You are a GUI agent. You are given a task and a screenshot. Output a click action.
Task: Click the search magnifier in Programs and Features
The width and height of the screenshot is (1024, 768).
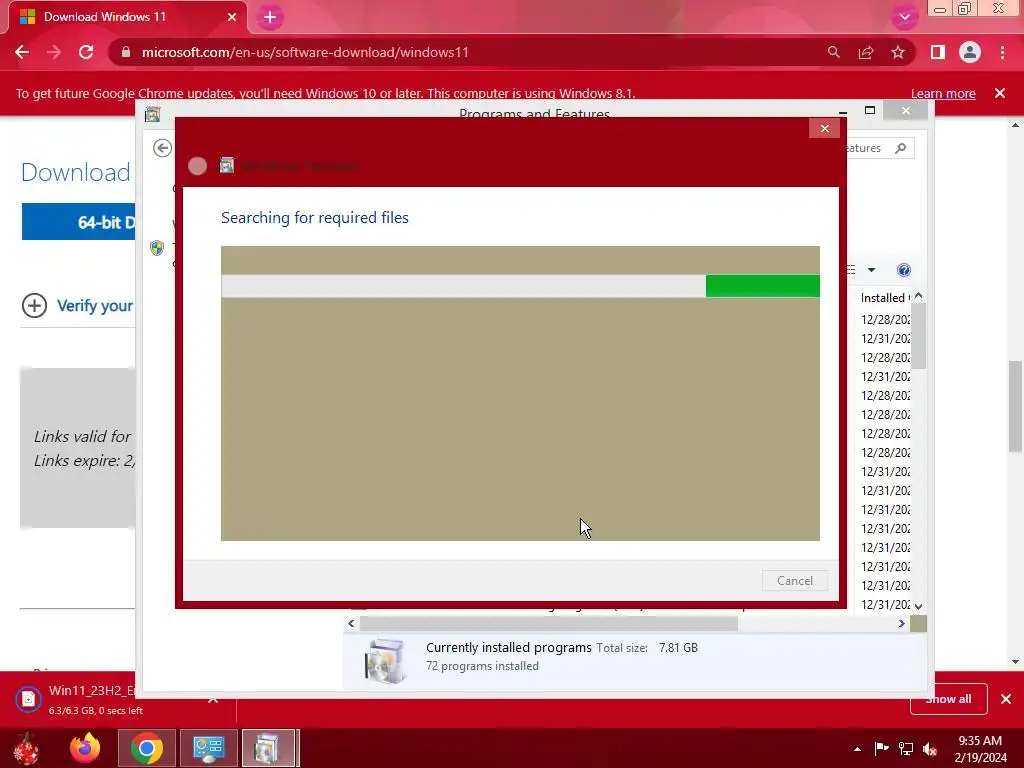coord(901,148)
